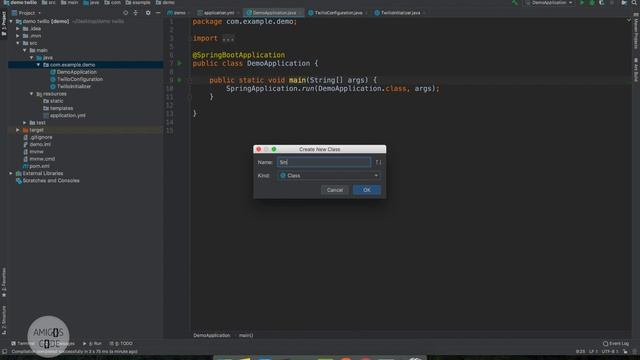640x360 pixels.
Task: Expand the .idea folder
Action: (x=18, y=29)
